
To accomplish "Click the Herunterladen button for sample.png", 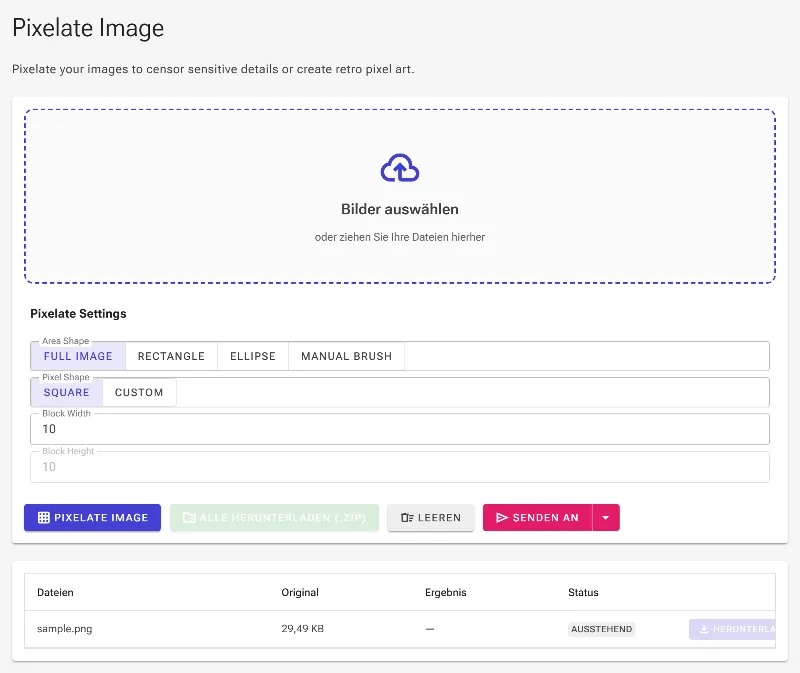I will (x=732, y=629).
